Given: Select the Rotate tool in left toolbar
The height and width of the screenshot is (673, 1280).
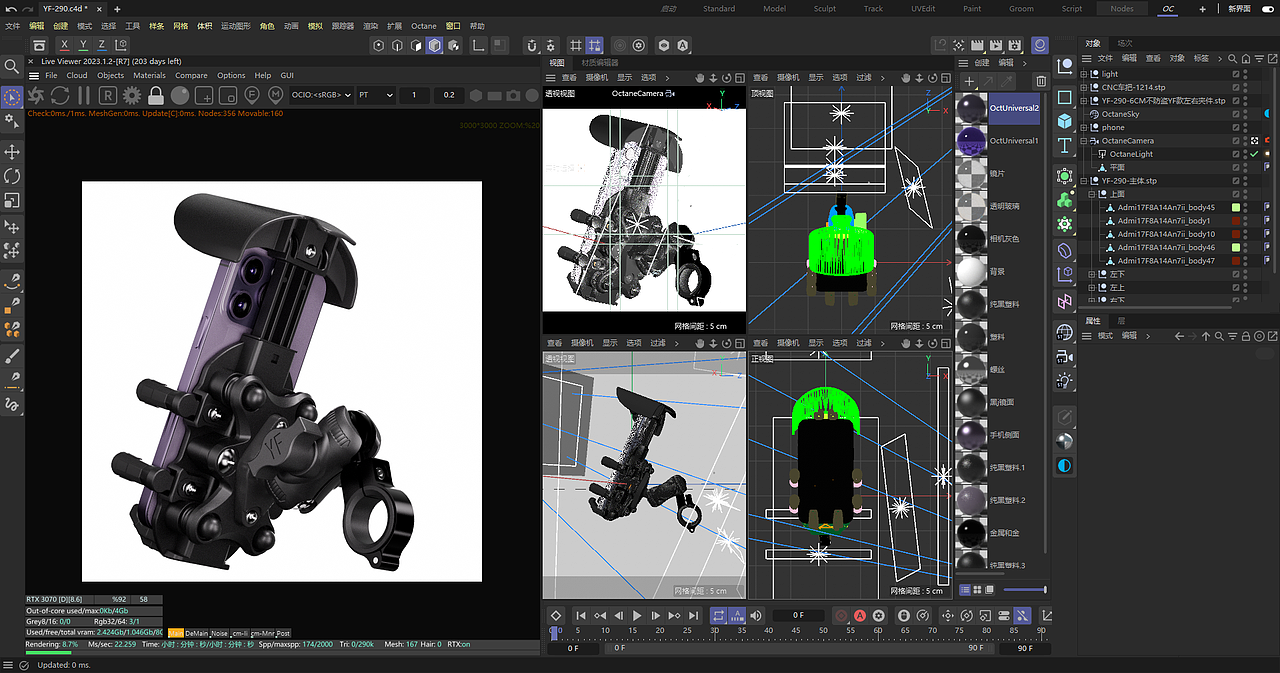Looking at the screenshot, I should tap(12, 176).
